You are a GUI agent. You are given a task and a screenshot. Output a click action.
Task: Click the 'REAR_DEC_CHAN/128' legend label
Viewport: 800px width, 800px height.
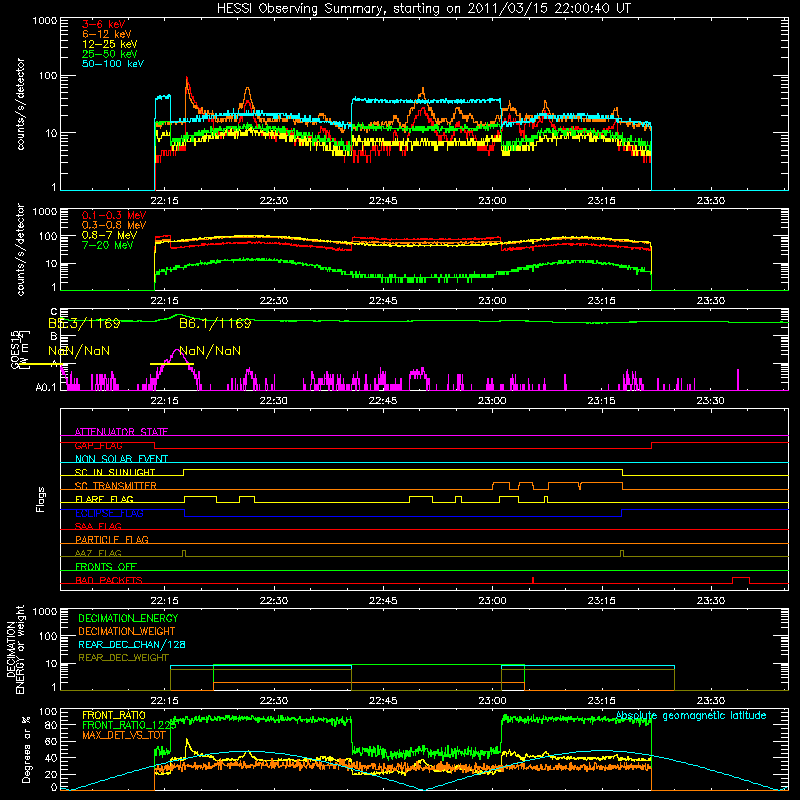132,644
